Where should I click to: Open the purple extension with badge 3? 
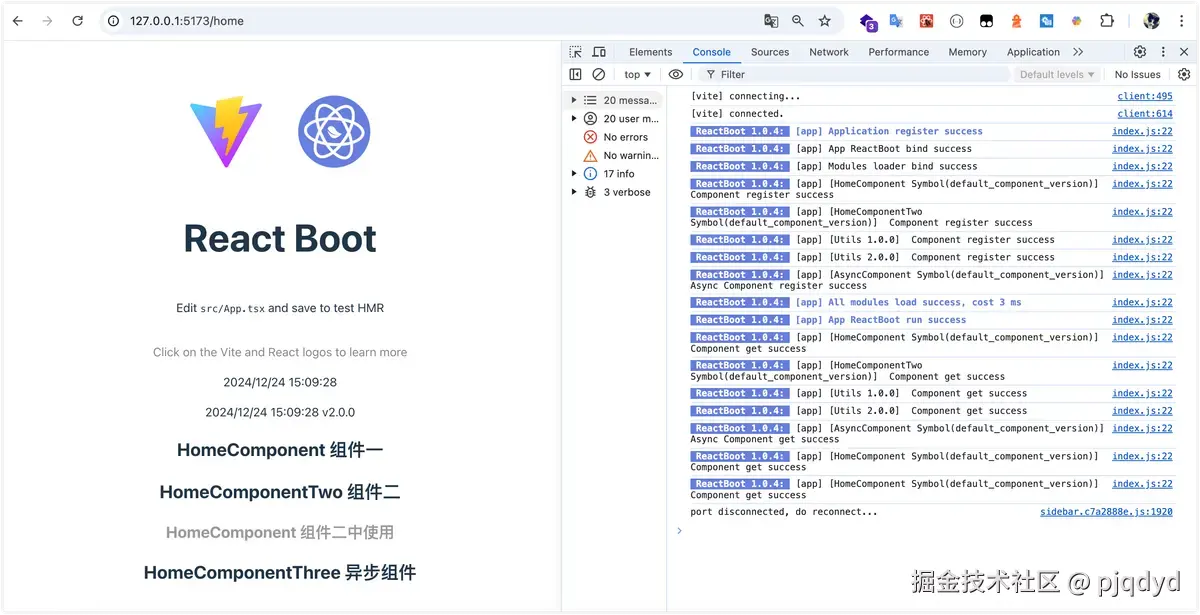click(867, 21)
